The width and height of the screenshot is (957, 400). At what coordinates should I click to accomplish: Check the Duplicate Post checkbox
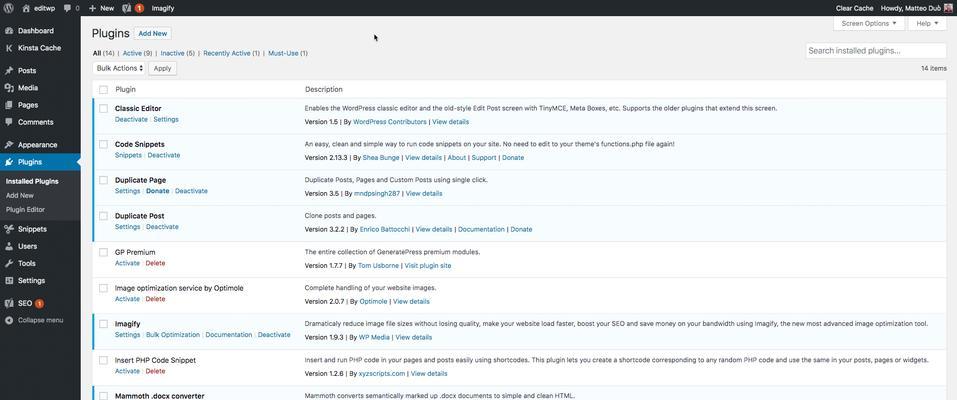click(103, 216)
